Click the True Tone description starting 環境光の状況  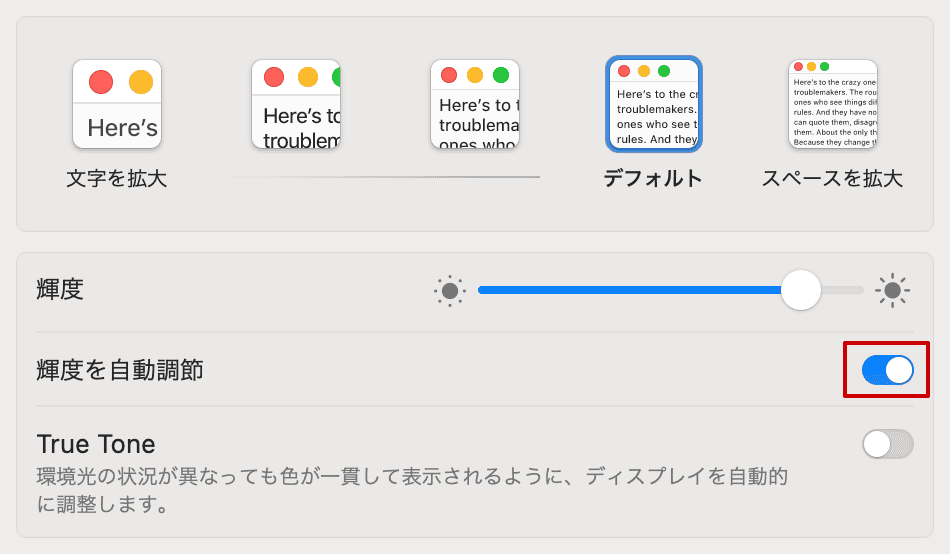[412, 490]
